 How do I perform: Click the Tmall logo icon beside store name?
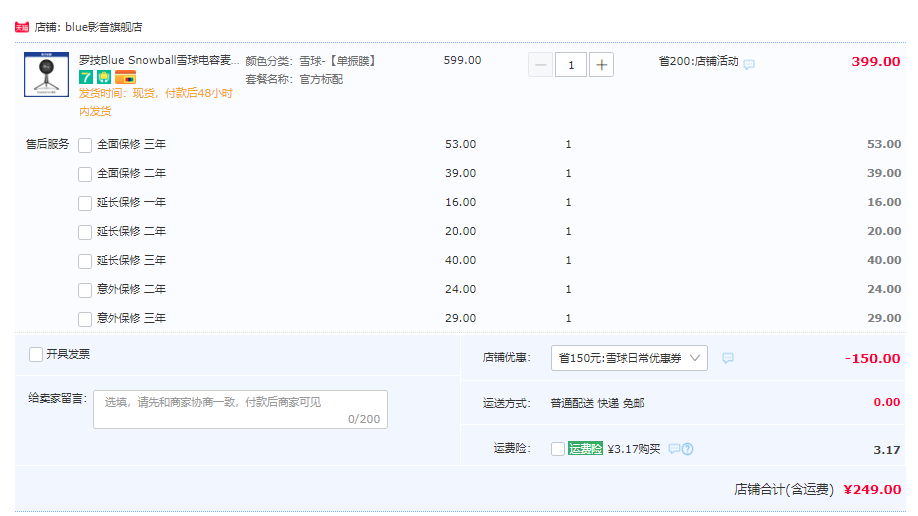point(22,27)
